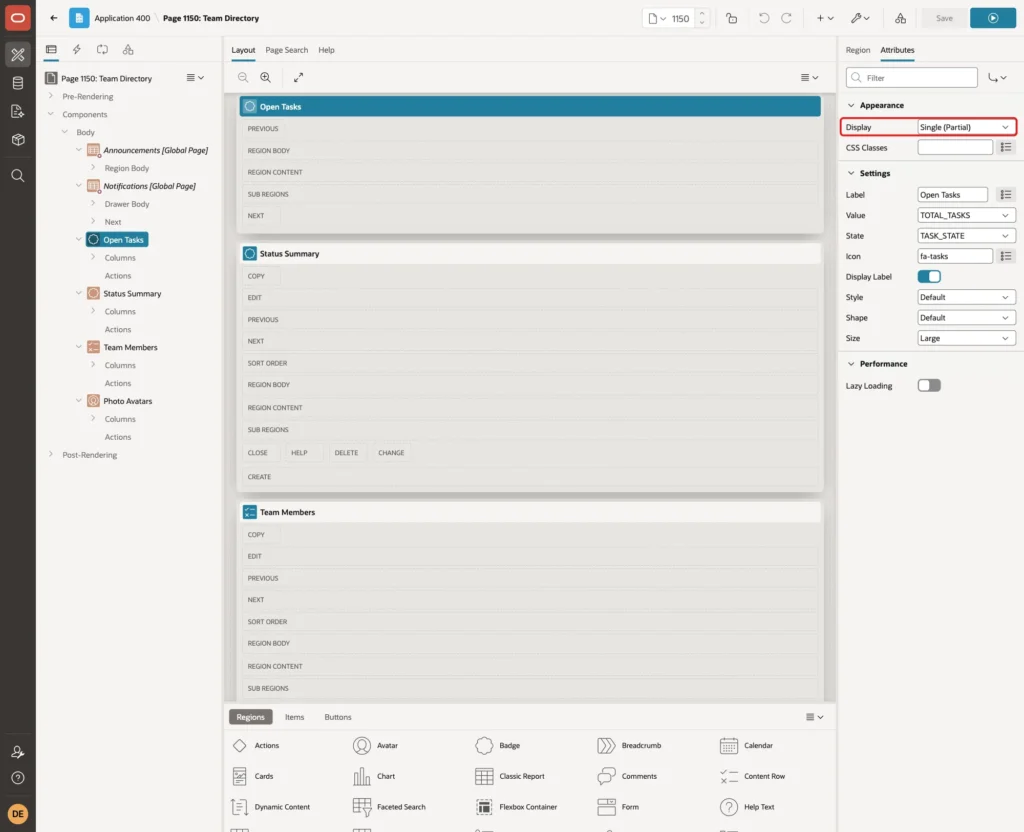Click the Redo arrow in toolbar
Viewport: 1024px width, 832px height.
click(786, 18)
